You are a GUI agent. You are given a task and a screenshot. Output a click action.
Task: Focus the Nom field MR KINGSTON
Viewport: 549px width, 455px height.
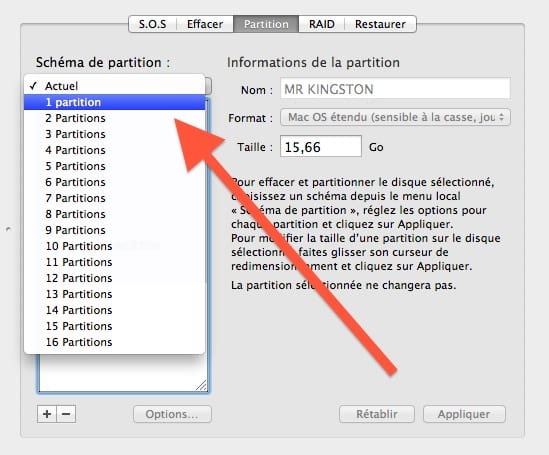coord(395,89)
